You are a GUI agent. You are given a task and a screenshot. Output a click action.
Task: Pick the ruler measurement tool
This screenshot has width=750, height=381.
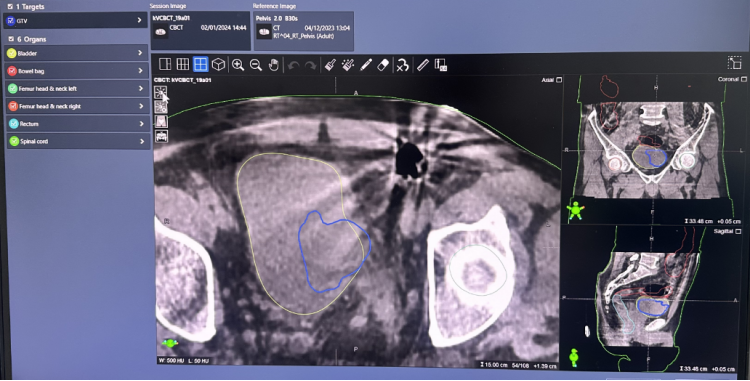pos(423,65)
